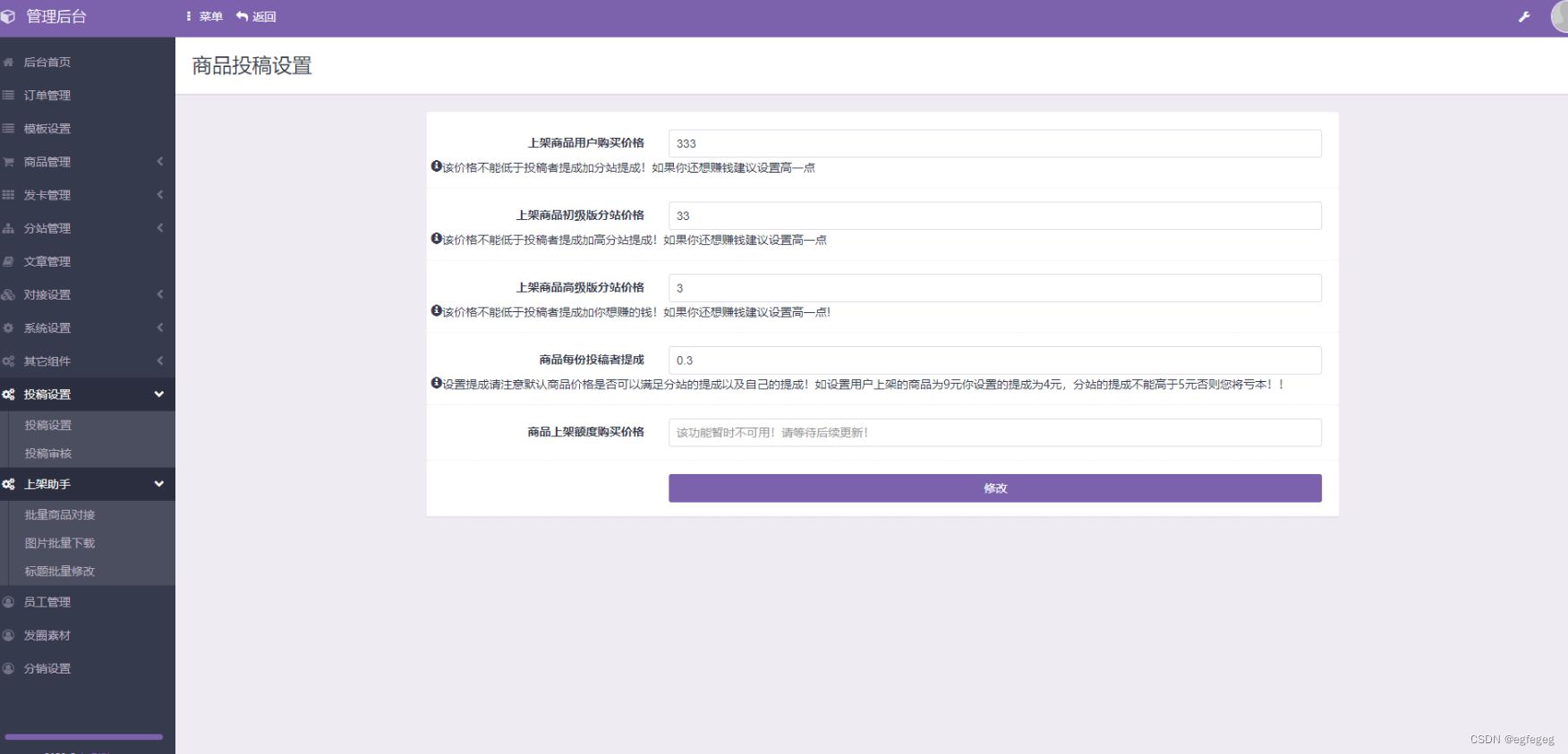Collapse the 上架助手 section chevron

159,484
